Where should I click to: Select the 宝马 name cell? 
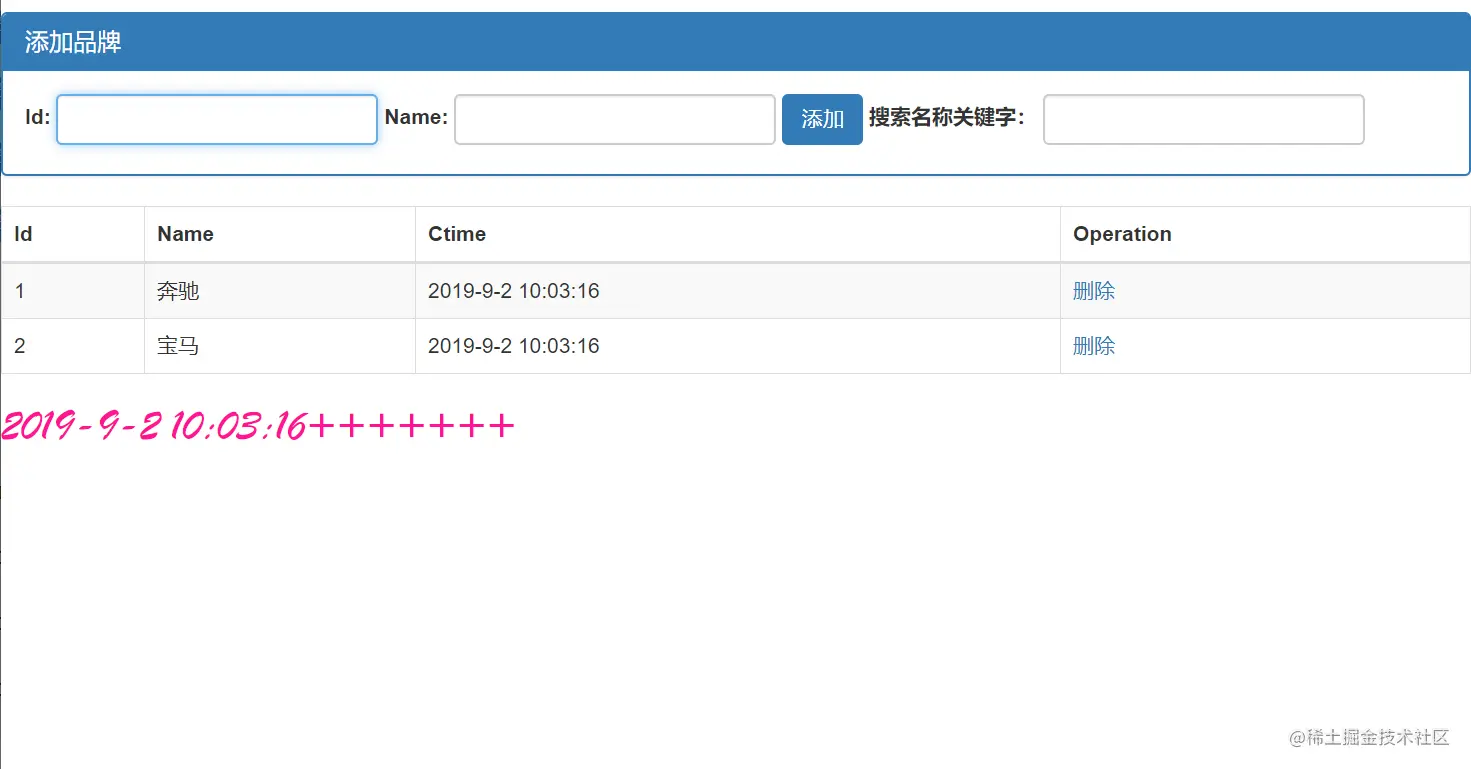(x=280, y=346)
